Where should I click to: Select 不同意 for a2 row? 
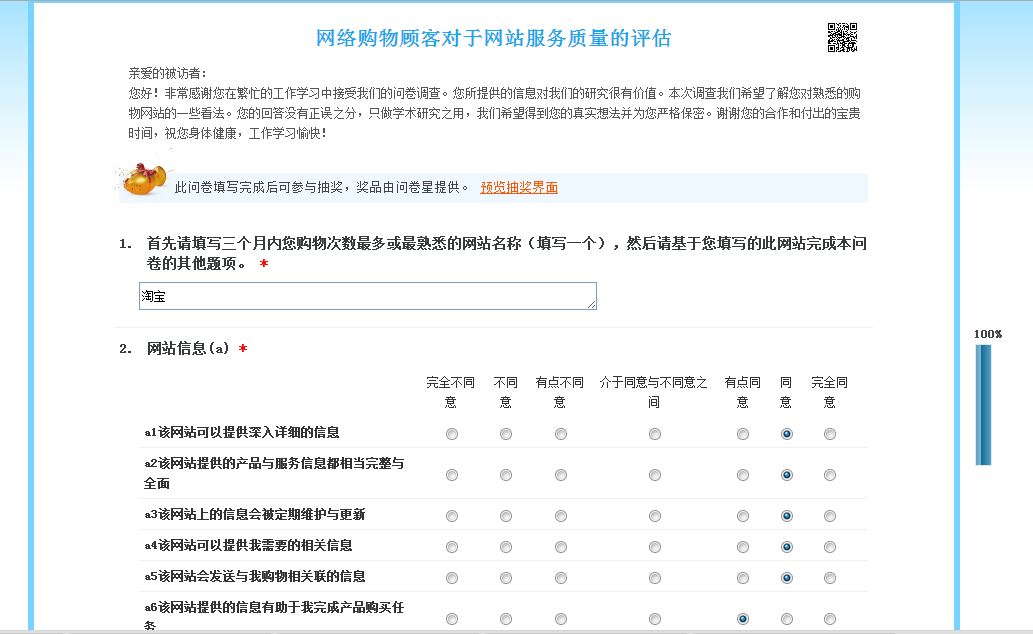506,475
